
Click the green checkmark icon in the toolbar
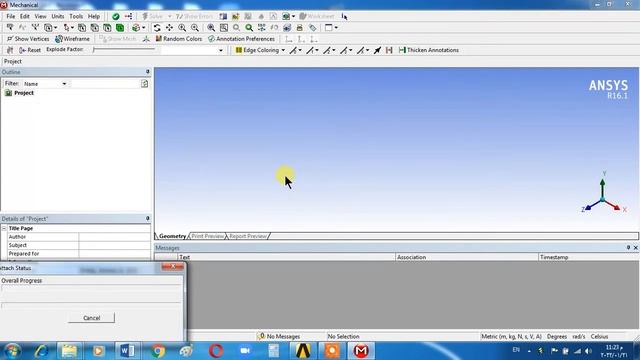116,16
